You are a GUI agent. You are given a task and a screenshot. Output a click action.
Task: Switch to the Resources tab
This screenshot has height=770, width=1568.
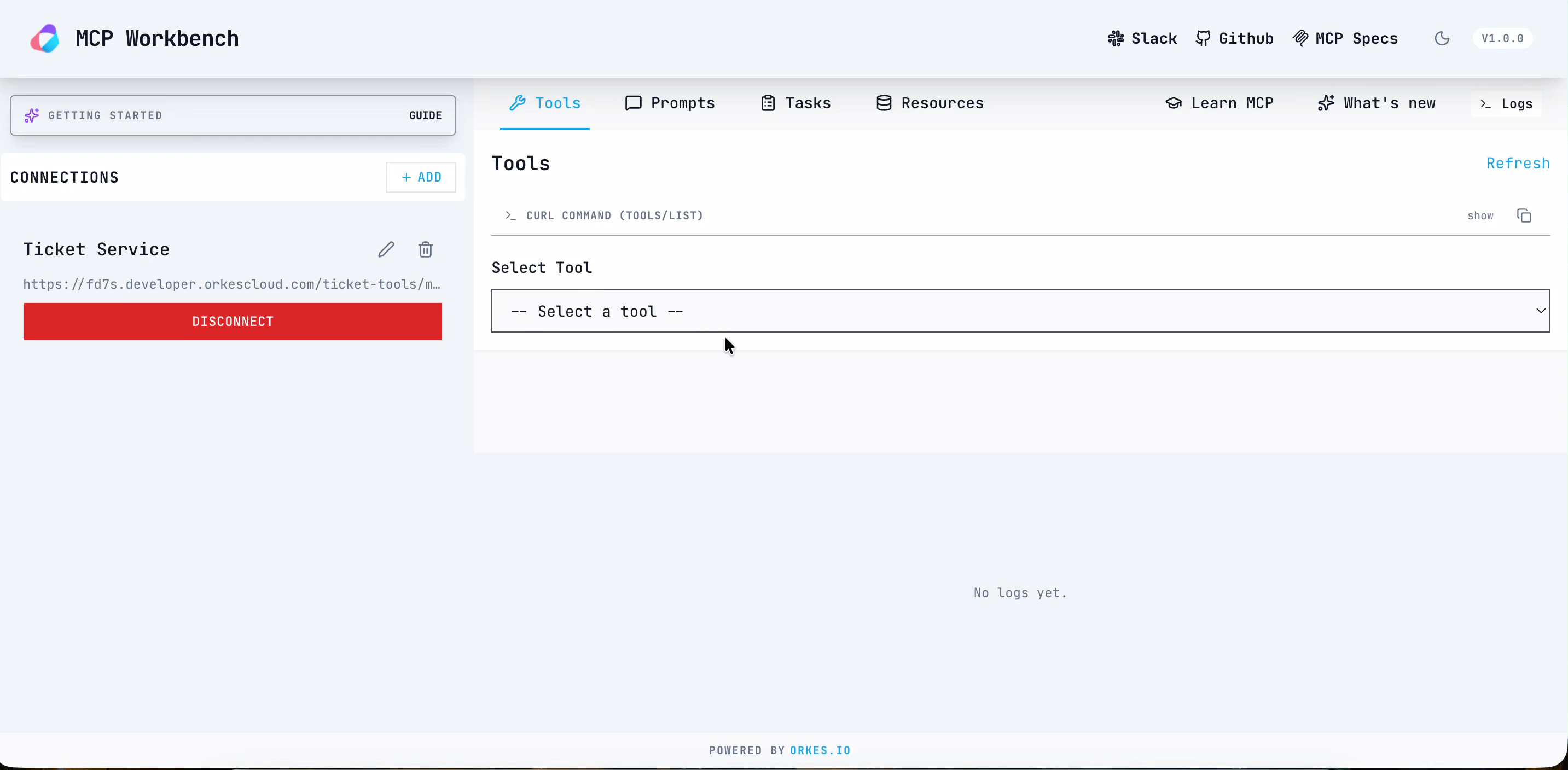929,103
